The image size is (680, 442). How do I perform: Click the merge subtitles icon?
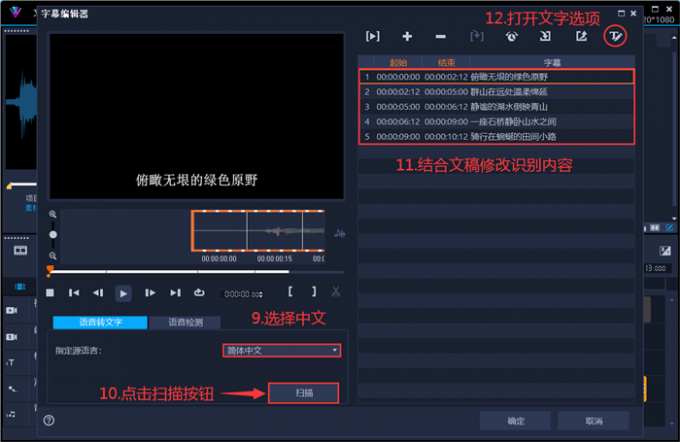click(x=477, y=36)
